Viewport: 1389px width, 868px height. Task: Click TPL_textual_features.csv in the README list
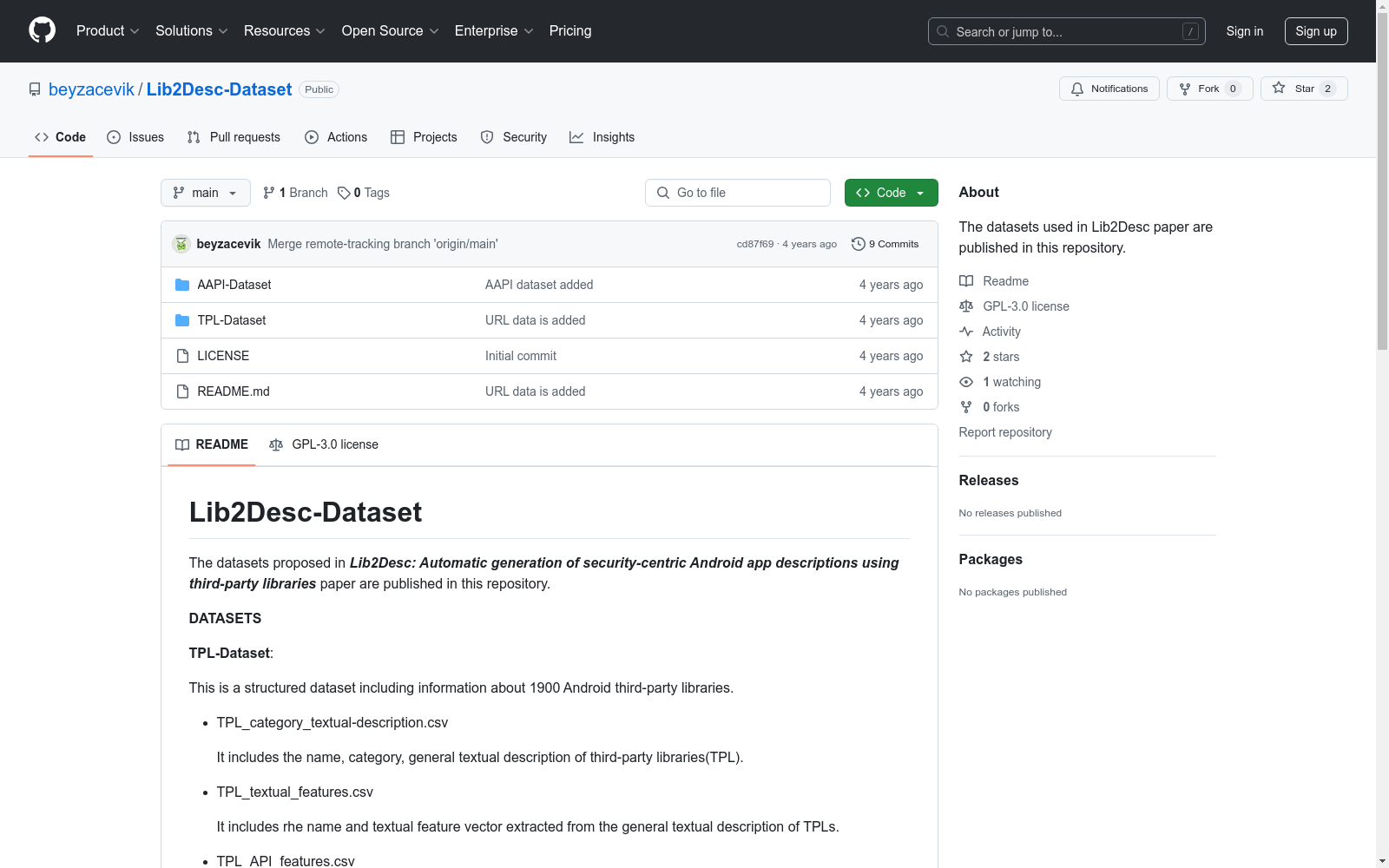[295, 792]
